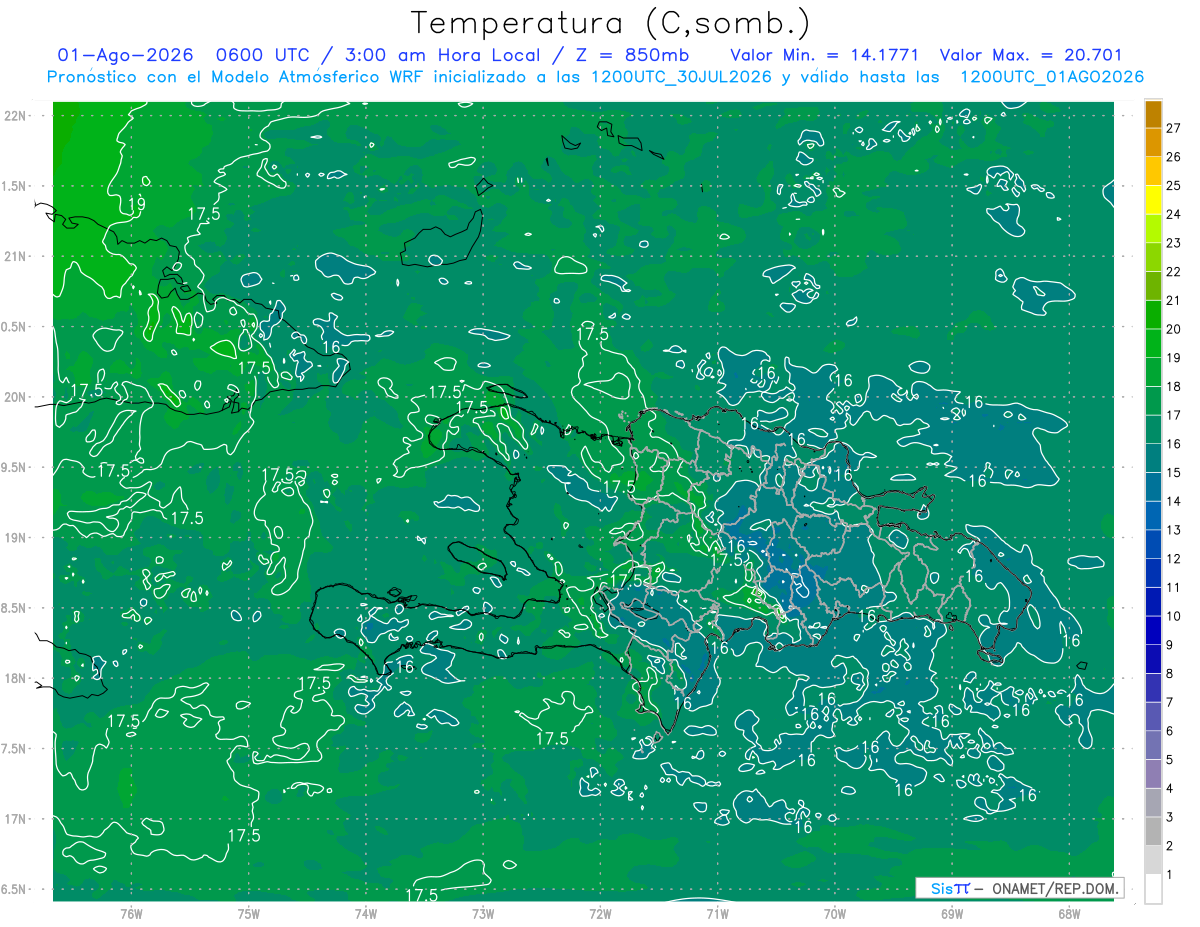1200x927 pixels.
Task: Click the color scale label '4'
Action: tap(1169, 789)
